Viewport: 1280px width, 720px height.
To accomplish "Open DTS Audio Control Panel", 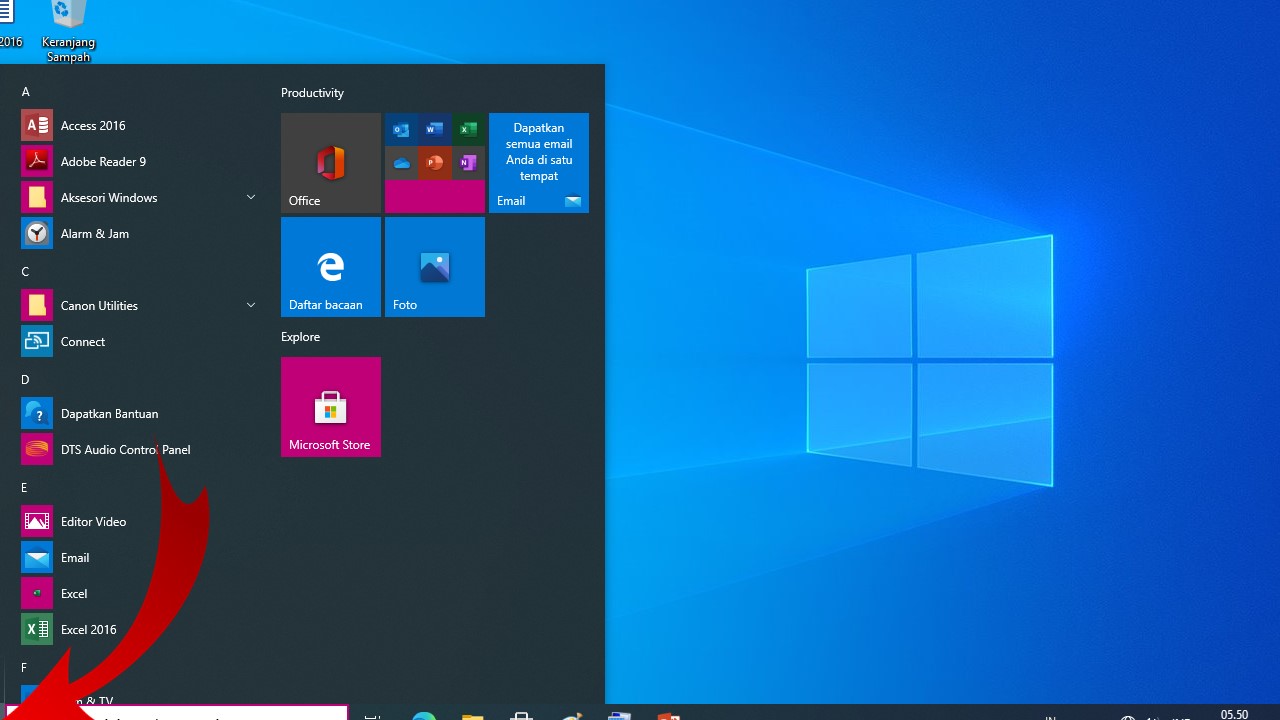I will [x=138, y=449].
